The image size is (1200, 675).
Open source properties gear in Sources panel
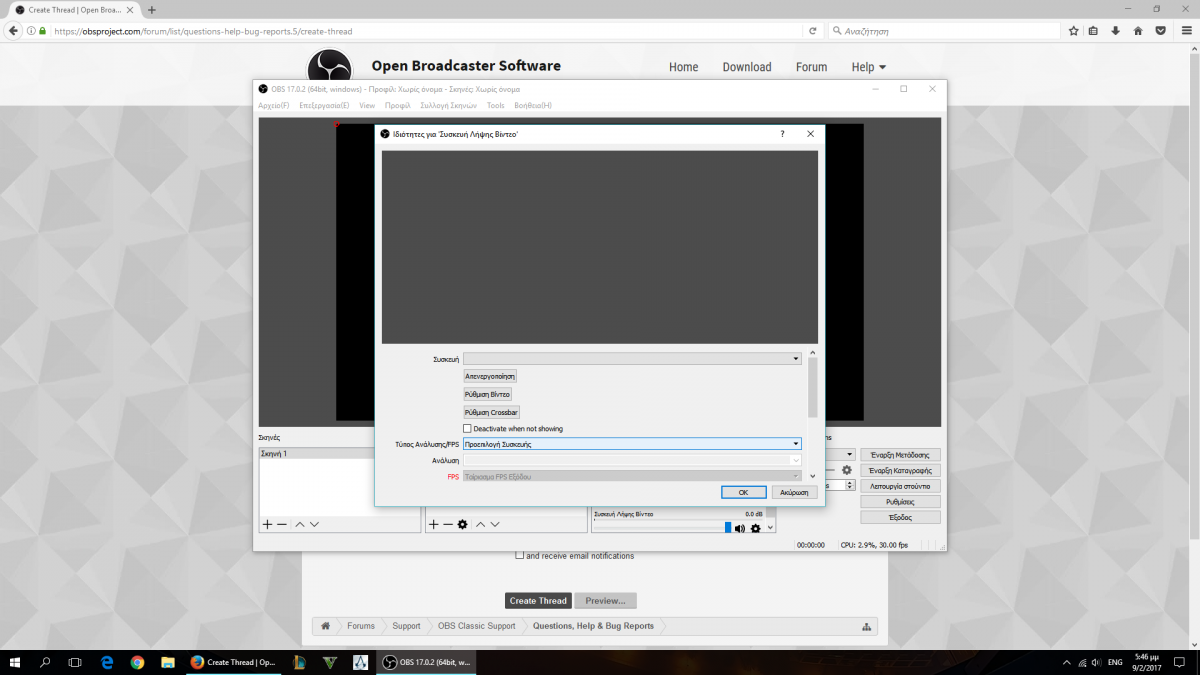tap(462, 524)
